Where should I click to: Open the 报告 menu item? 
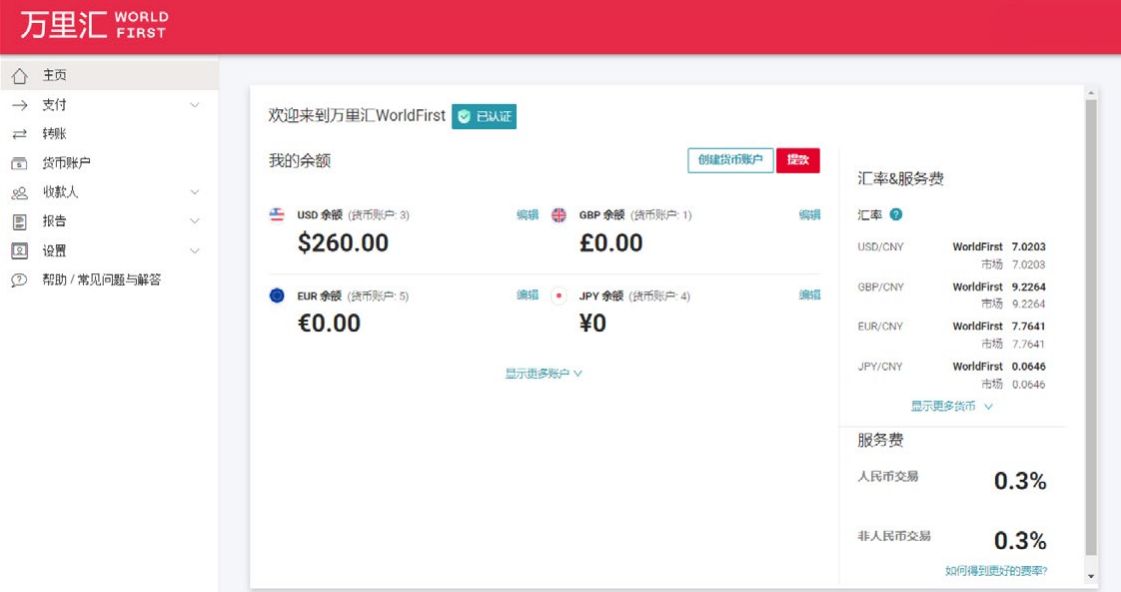click(109, 222)
